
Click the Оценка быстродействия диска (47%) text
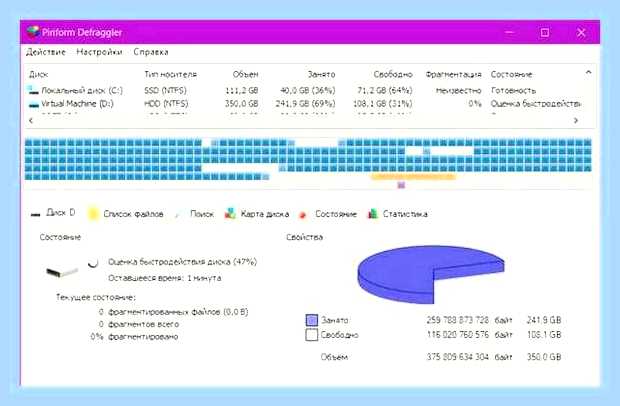click(182, 262)
